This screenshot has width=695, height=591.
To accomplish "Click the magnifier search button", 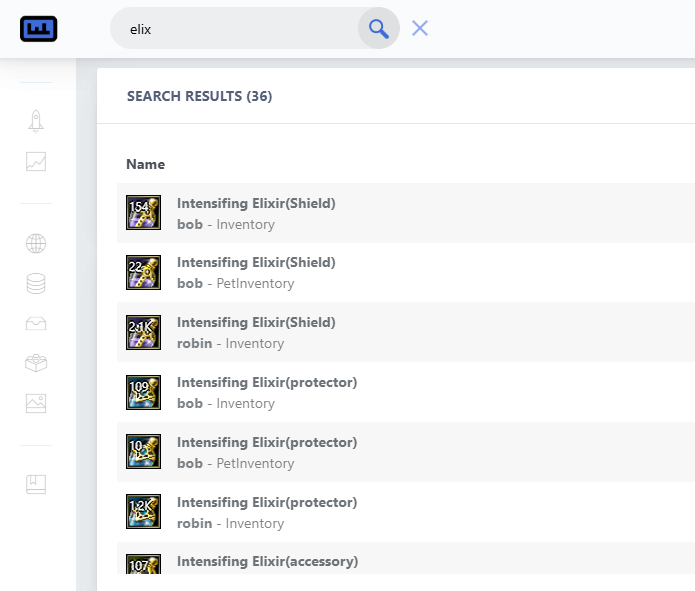I will (x=378, y=29).
